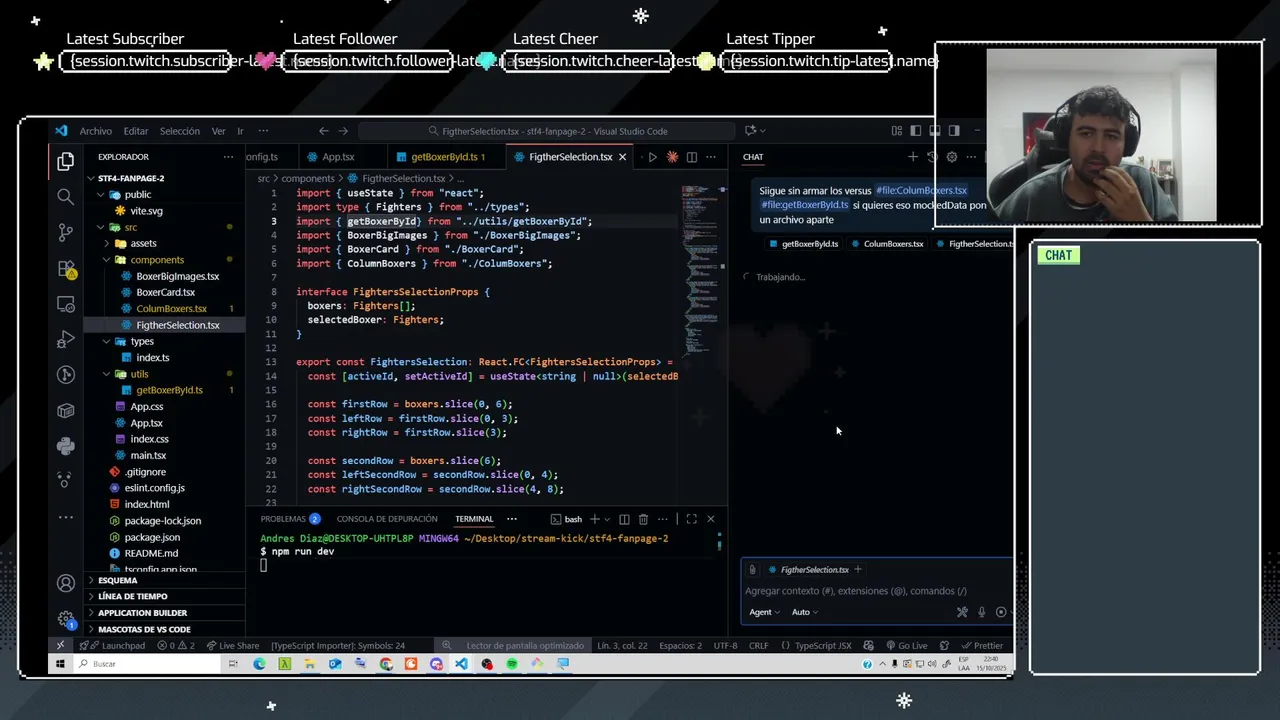This screenshot has width=1280, height=720.
Task: Kill terminal with trash icon
Action: pos(643,519)
